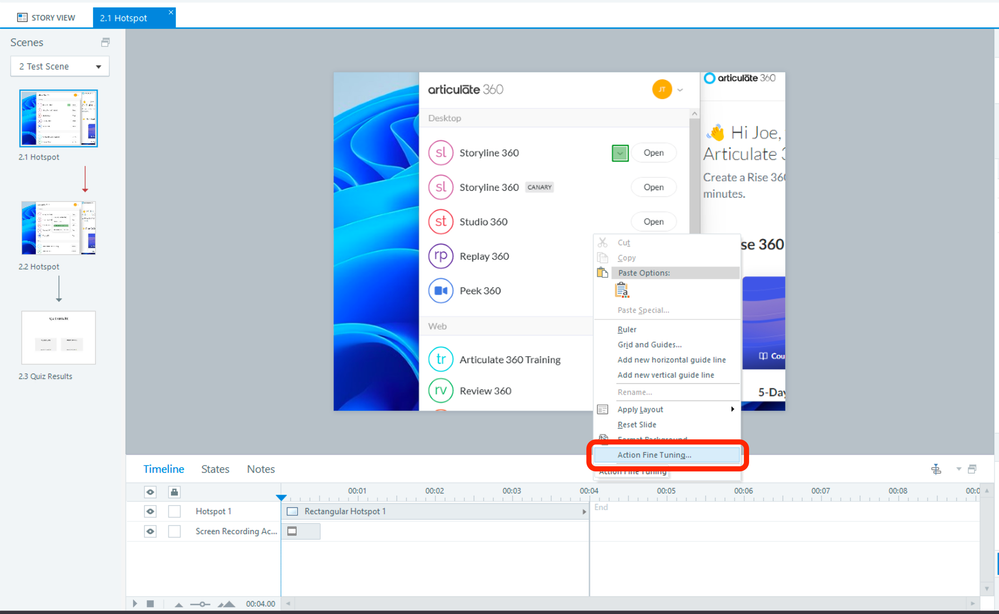Select the 2.2 Hotspot slide thumbnail
Image resolution: width=999 pixels, height=614 pixels.
point(59,228)
